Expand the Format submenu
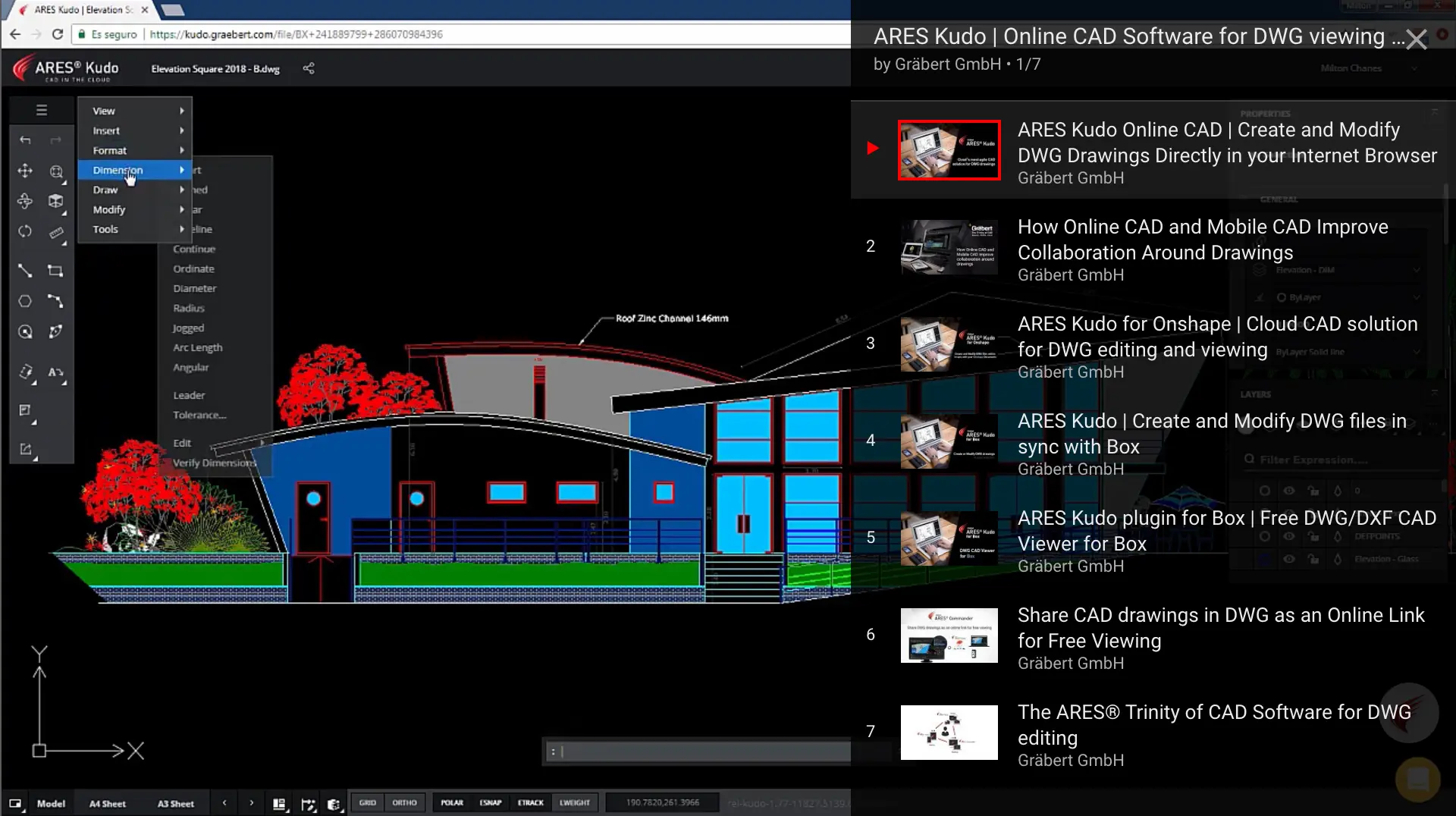The width and height of the screenshot is (1456, 816). pos(135,150)
